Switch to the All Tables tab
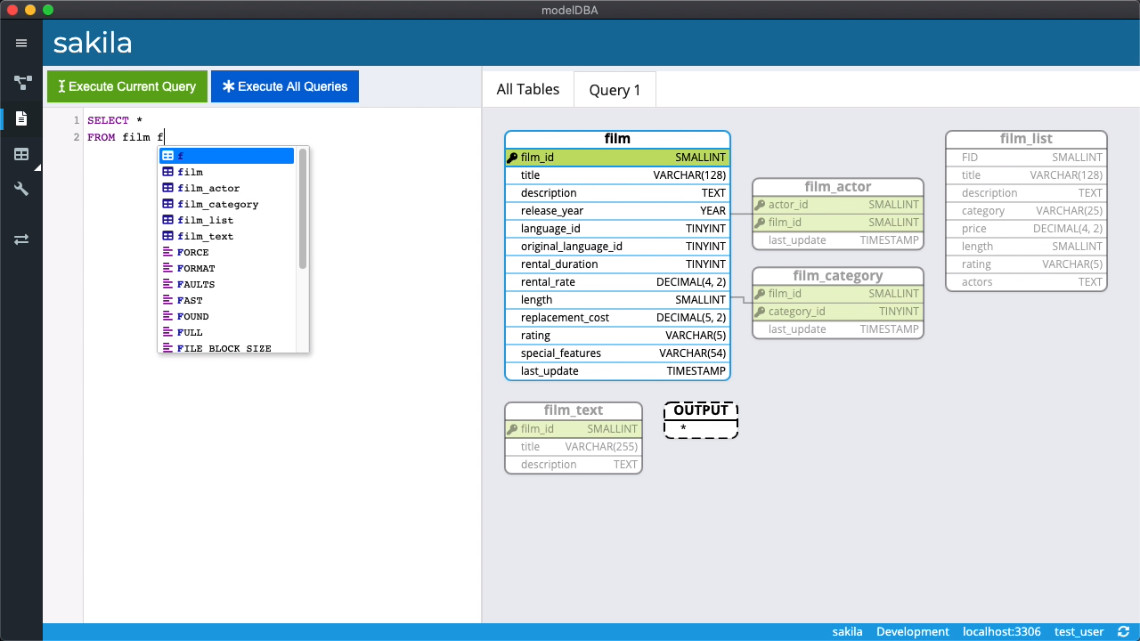 528,89
